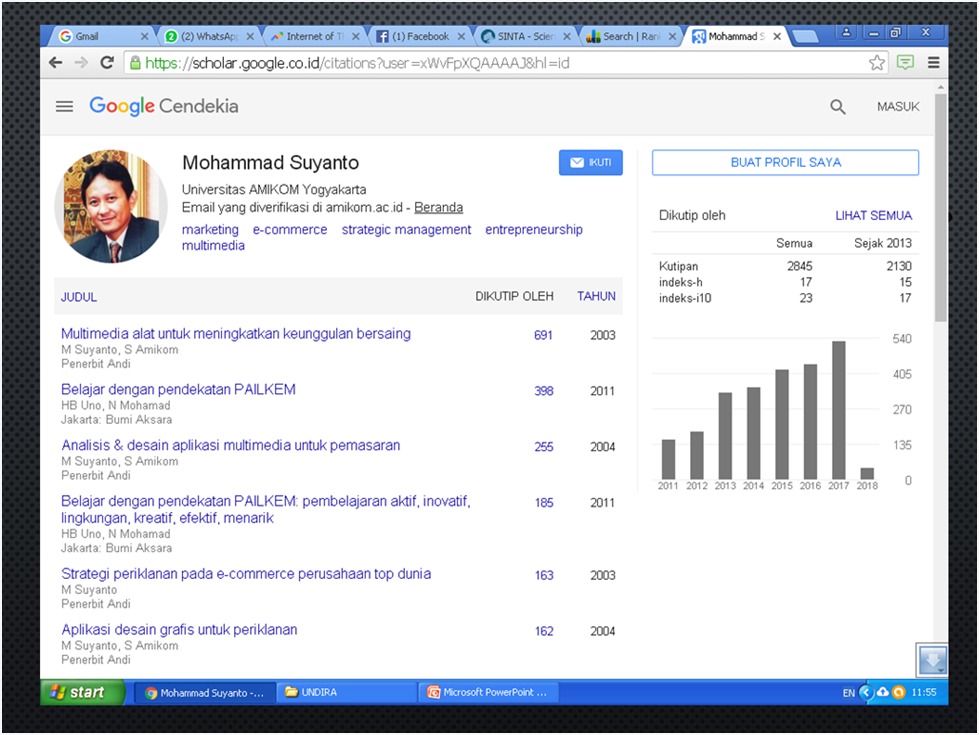The image size is (979, 735).
Task: Bookmark this page with the star icon
Action: 877,62
